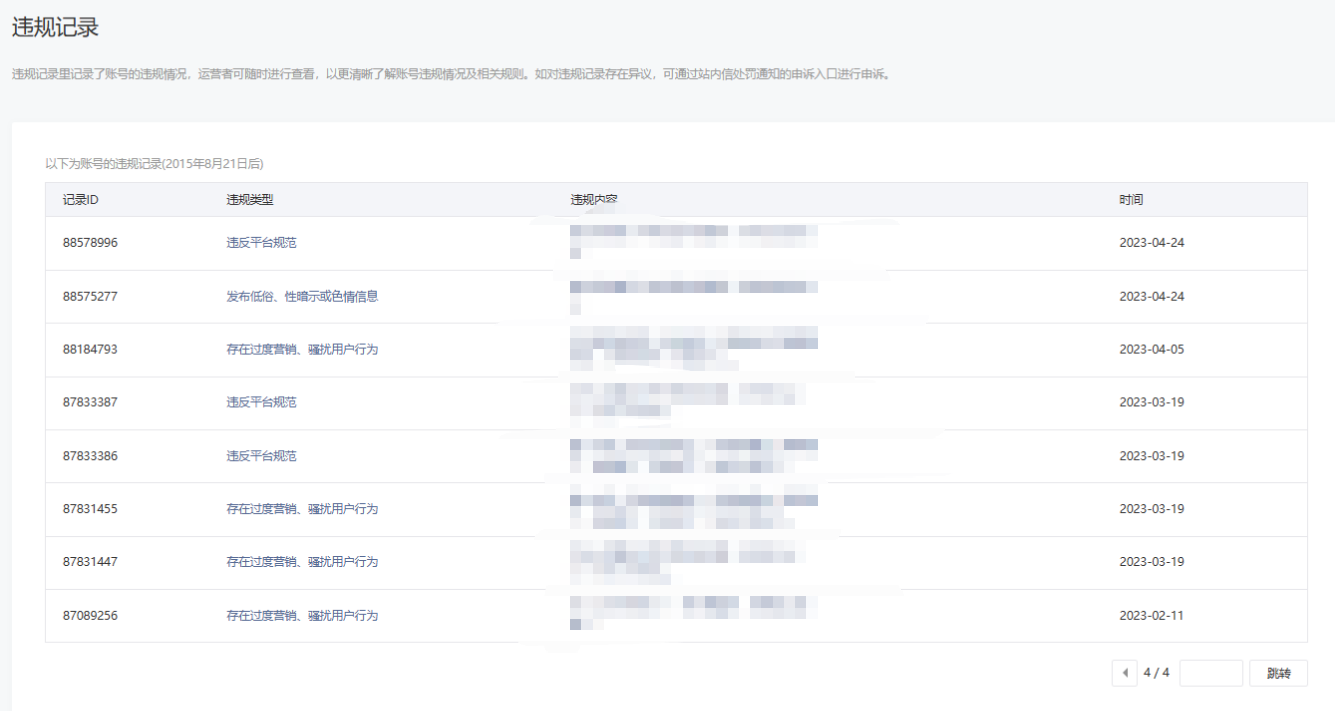
Task: Open 存在过度营销 link for record 88184793
Action: (x=302, y=350)
